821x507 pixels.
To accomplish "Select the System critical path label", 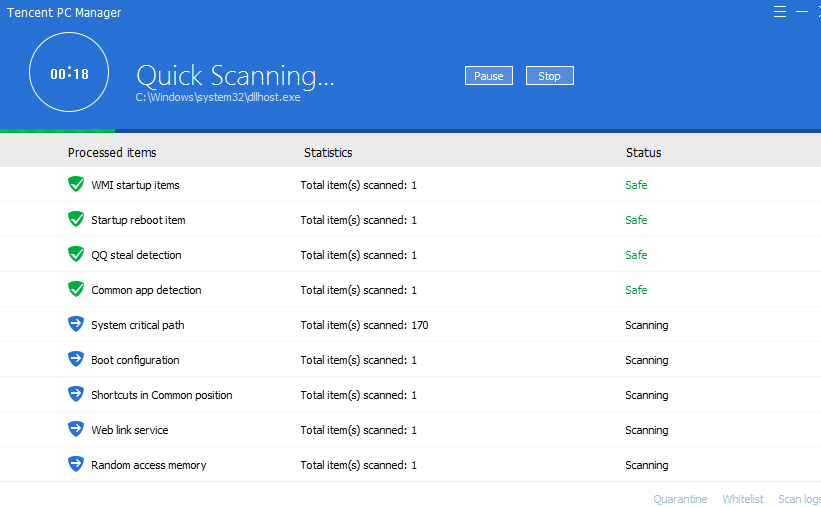I will point(138,325).
